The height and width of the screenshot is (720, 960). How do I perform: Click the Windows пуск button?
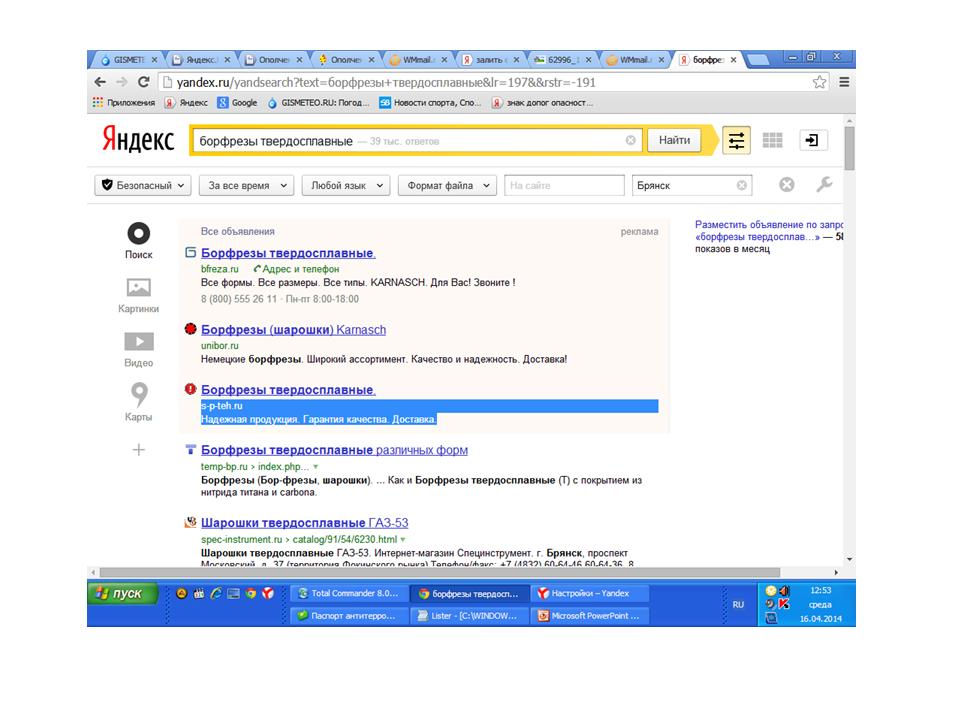(x=122, y=593)
